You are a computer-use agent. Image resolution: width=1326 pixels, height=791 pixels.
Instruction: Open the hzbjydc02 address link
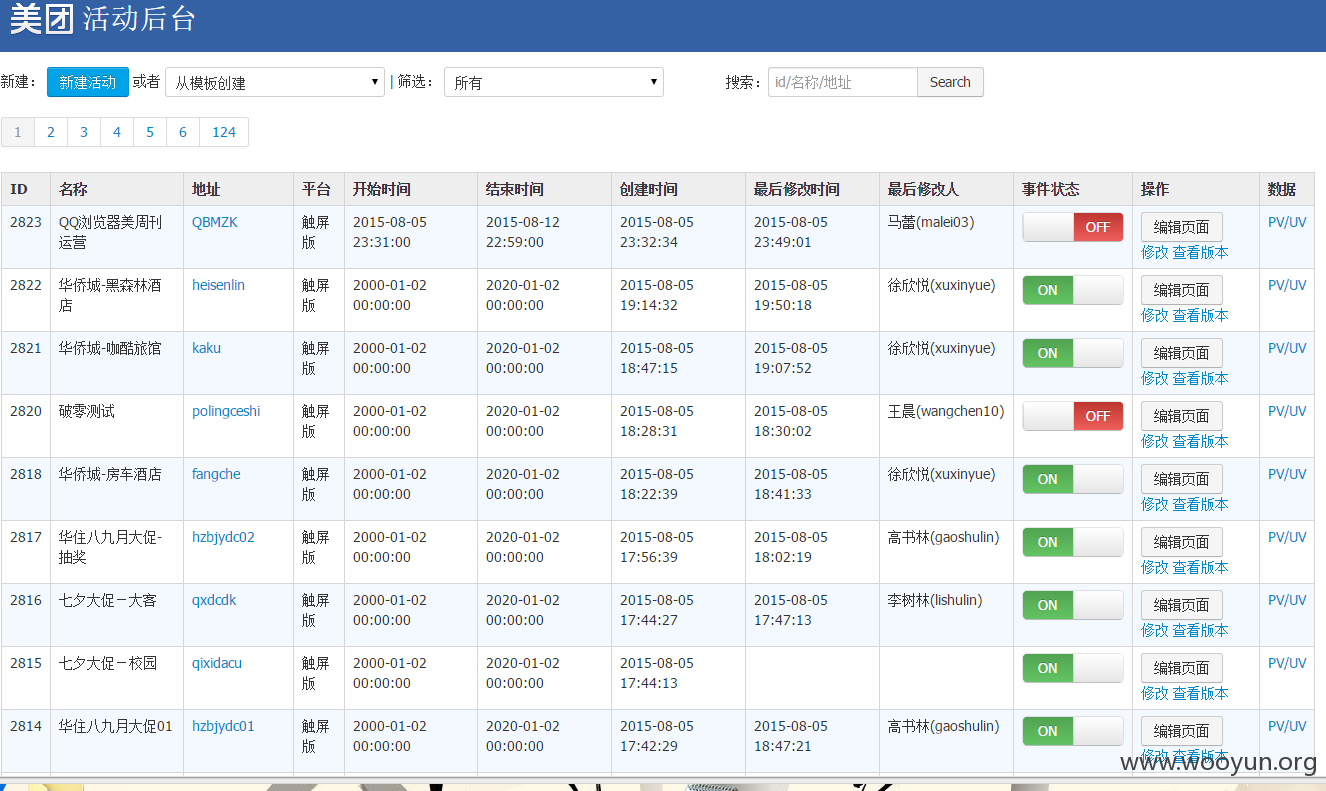click(223, 537)
